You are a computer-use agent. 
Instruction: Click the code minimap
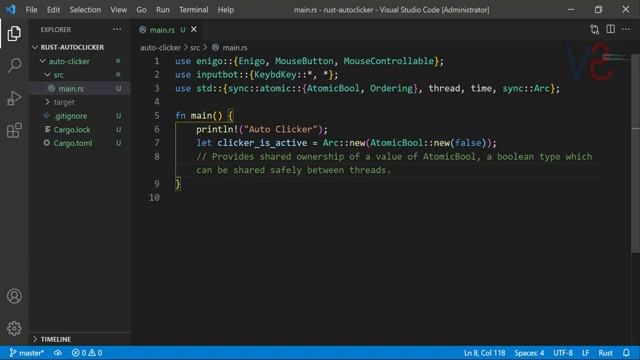(x=616, y=57)
